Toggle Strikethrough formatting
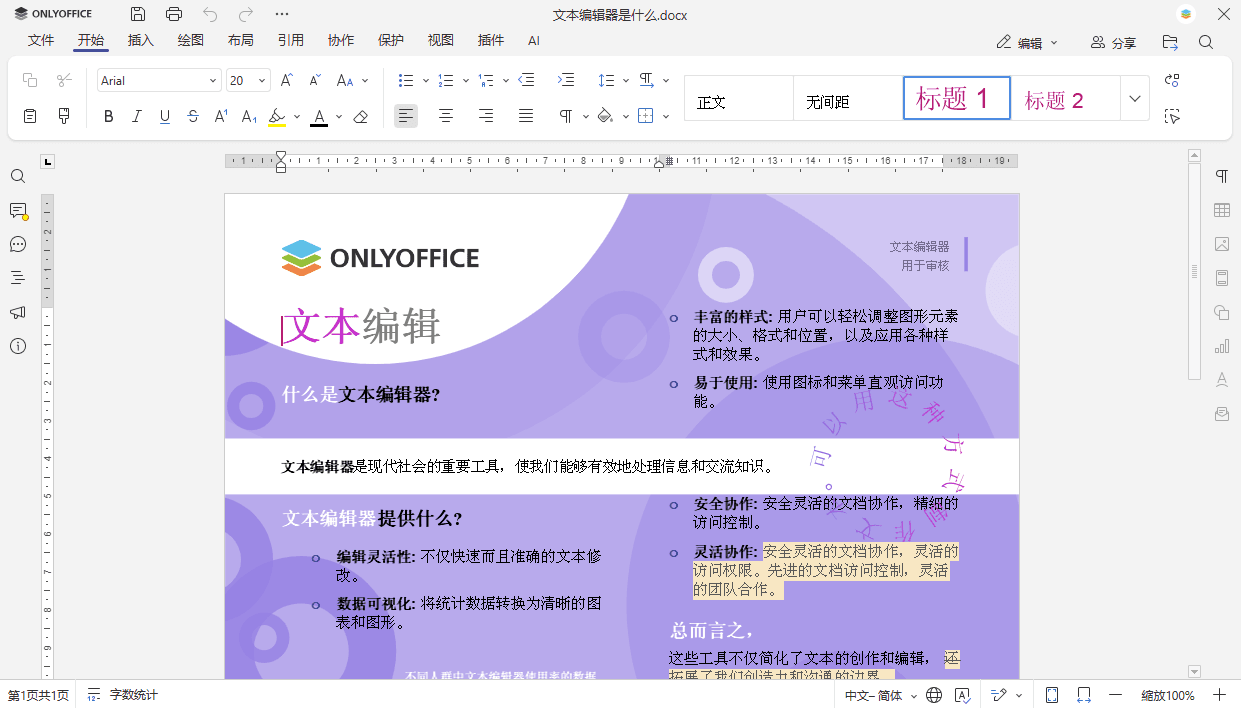Screen dimensions: 1241x708 point(193,116)
